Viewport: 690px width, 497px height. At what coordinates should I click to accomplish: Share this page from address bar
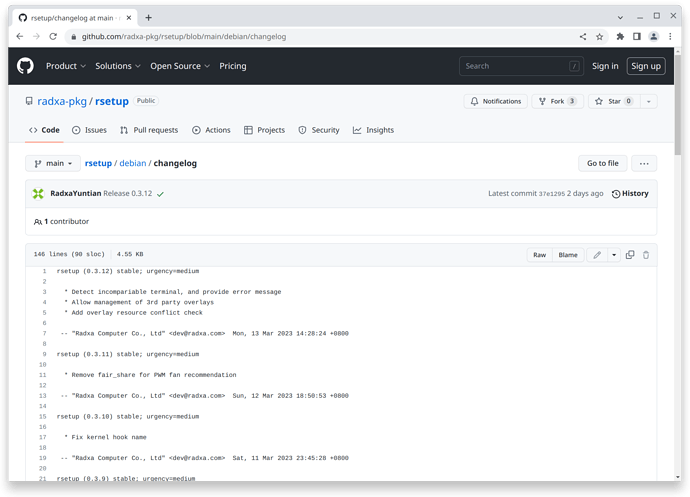click(x=583, y=37)
